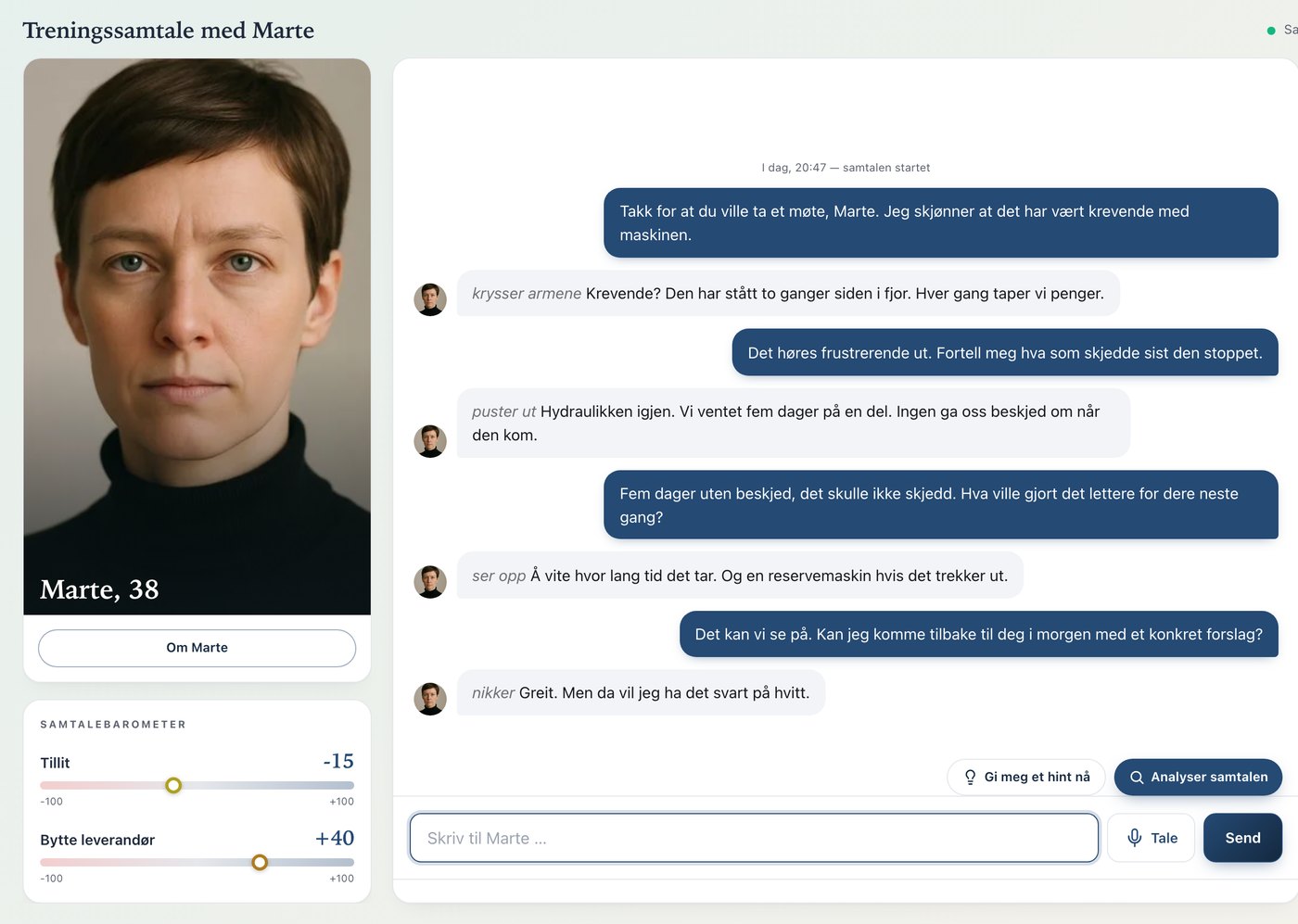Click the magnifier icon in Analyser samtalen

tap(1137, 778)
